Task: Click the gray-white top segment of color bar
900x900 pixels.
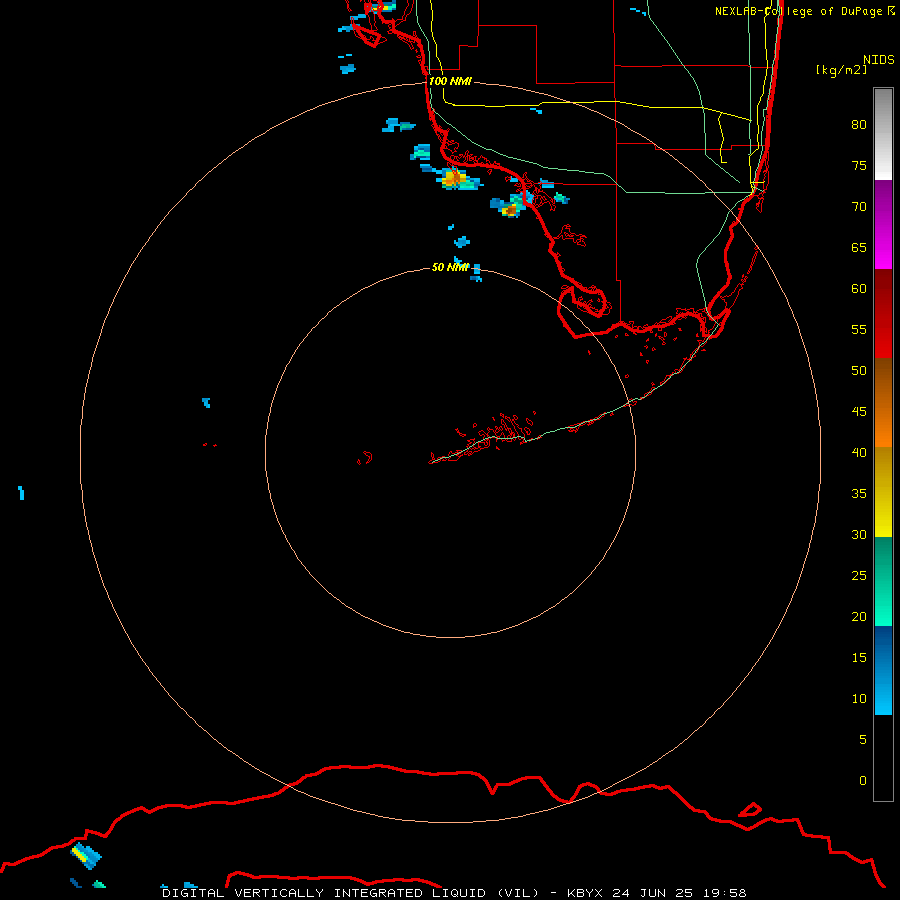Action: 883,134
